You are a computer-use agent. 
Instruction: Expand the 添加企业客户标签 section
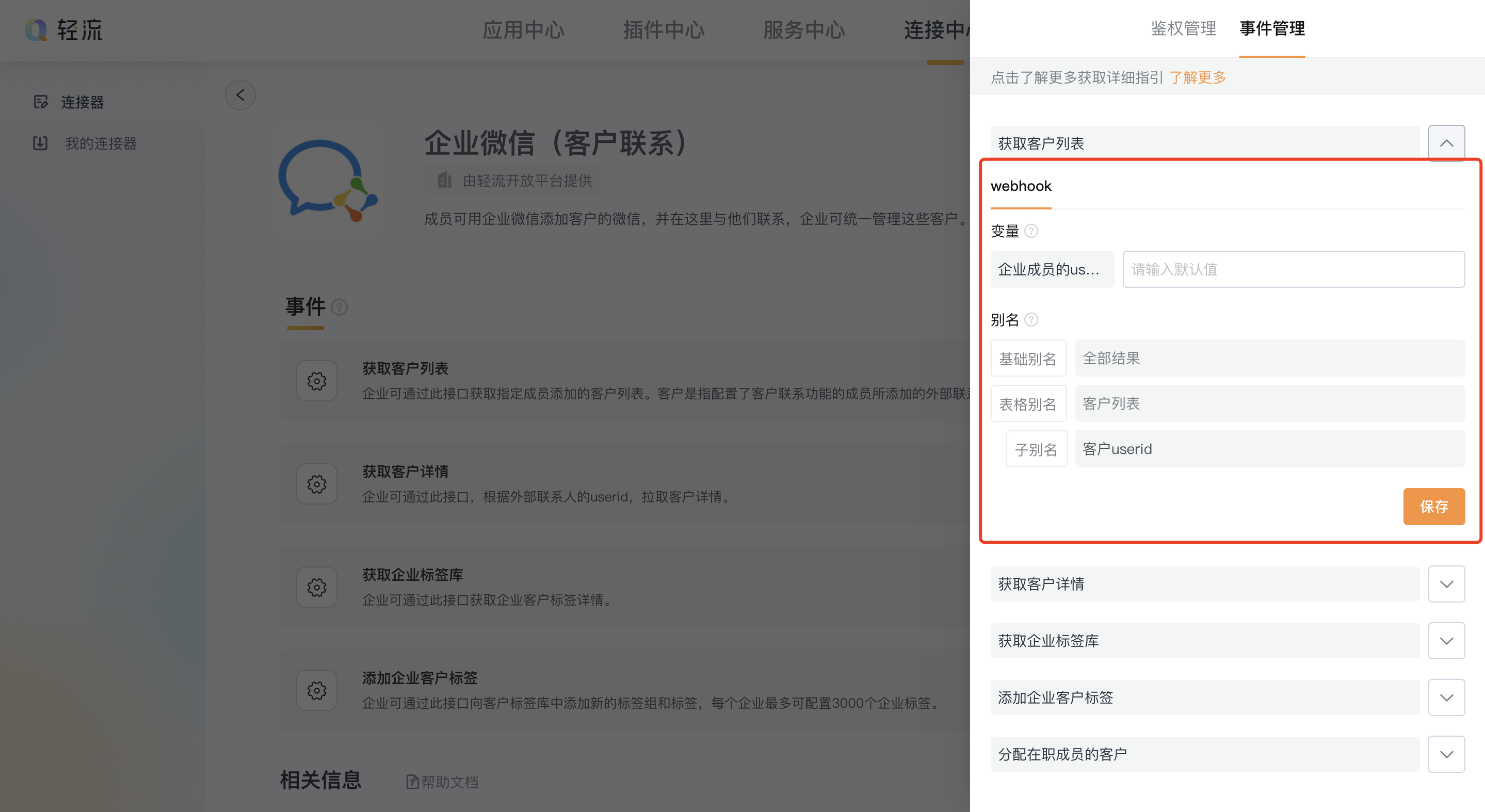pyautogui.click(x=1446, y=698)
